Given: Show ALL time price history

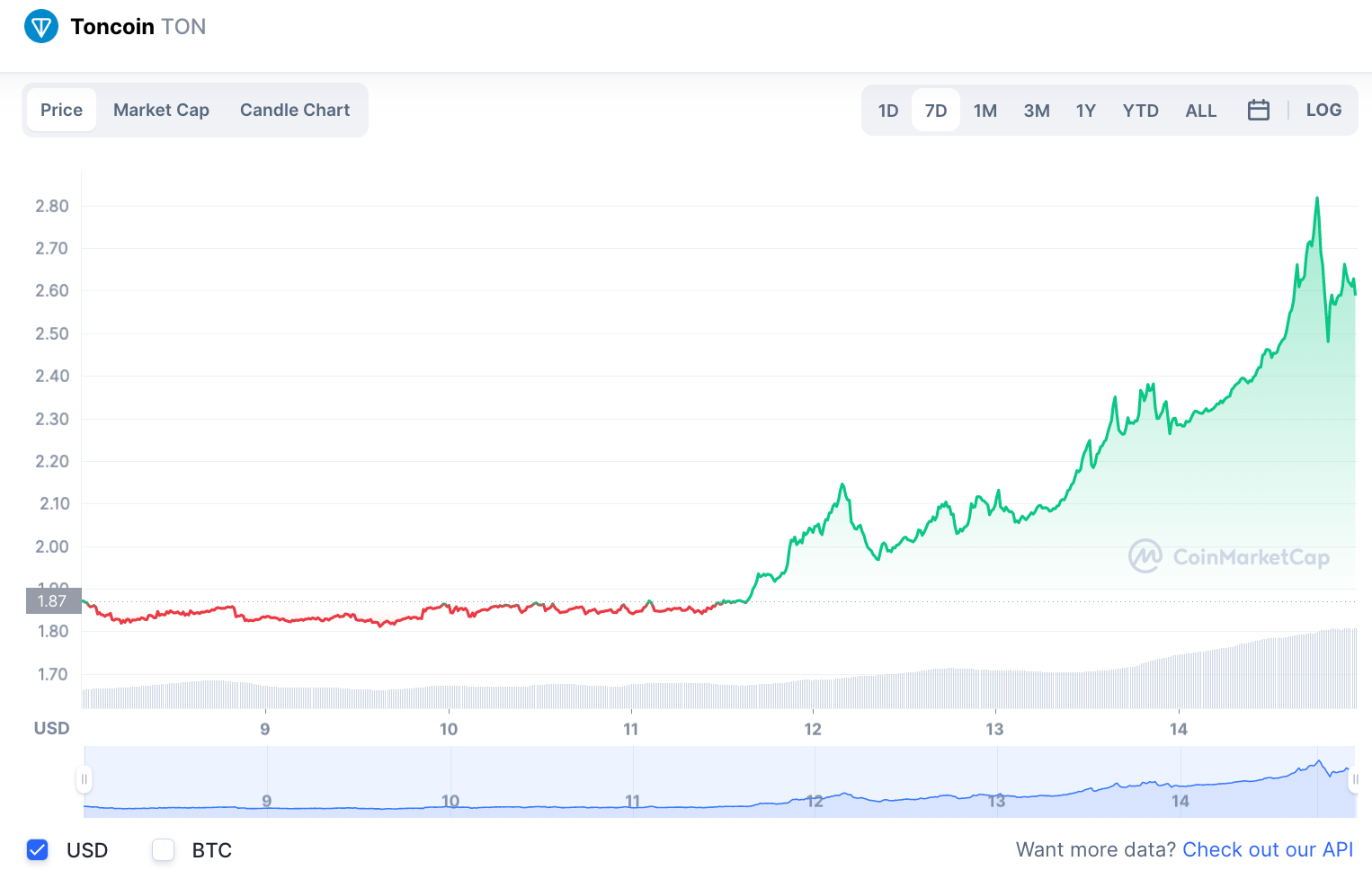Looking at the screenshot, I should pyautogui.click(x=1200, y=111).
